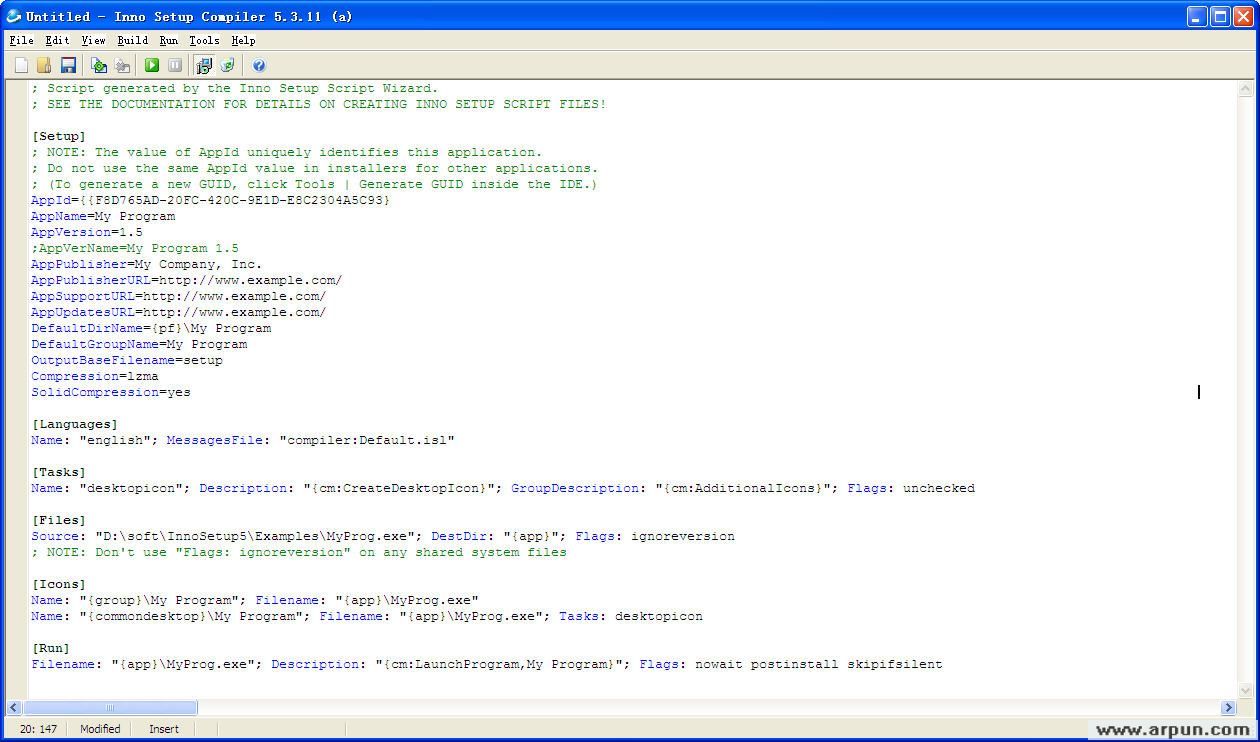Click the Target Uninstall icon in the toolbar
Screen dimensions: 1260x742
pos(228,65)
